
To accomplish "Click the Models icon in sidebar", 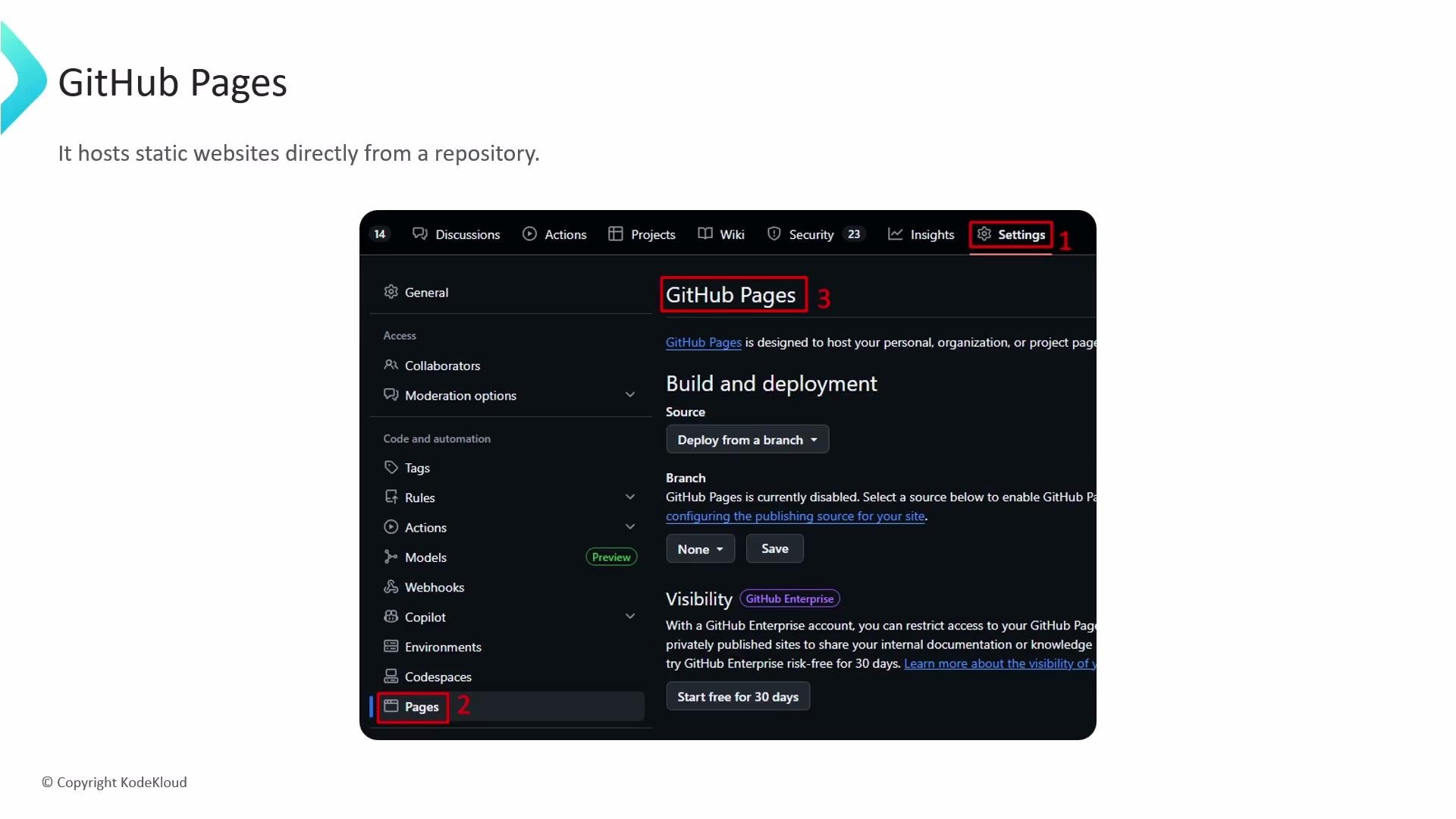I will [391, 557].
